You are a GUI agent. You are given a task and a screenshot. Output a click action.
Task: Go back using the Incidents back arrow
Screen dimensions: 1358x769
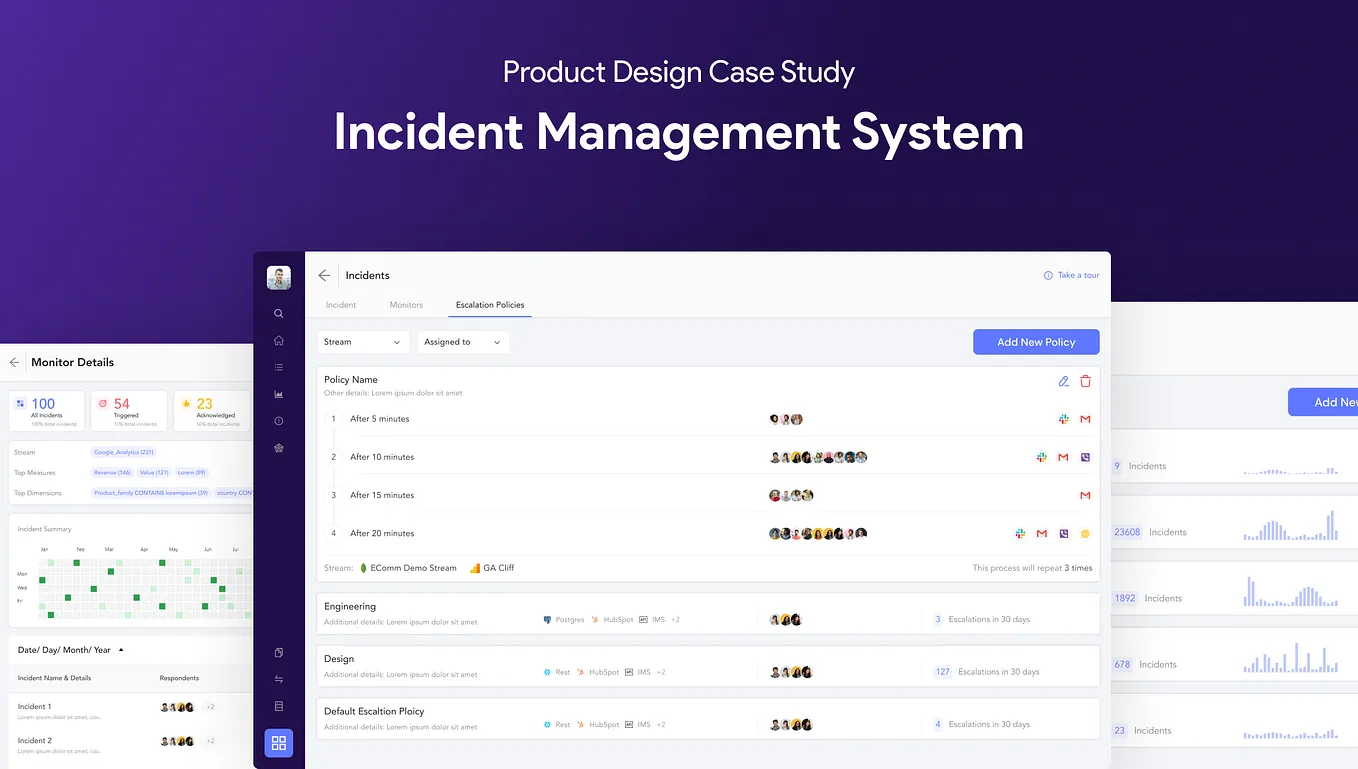[324, 275]
